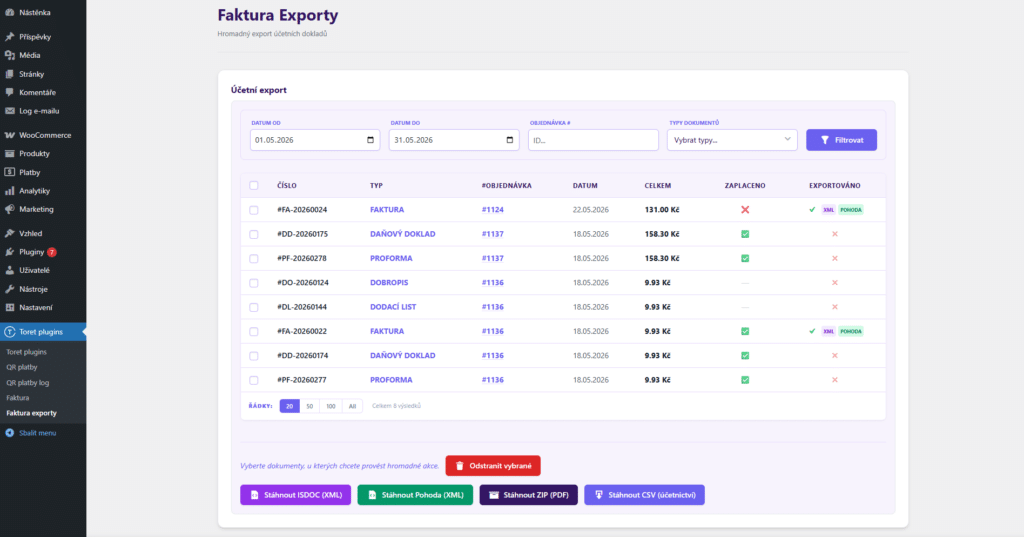The image size is (1024, 537).
Task: Click amount 131.00 Kč cell
Action: click(662, 210)
